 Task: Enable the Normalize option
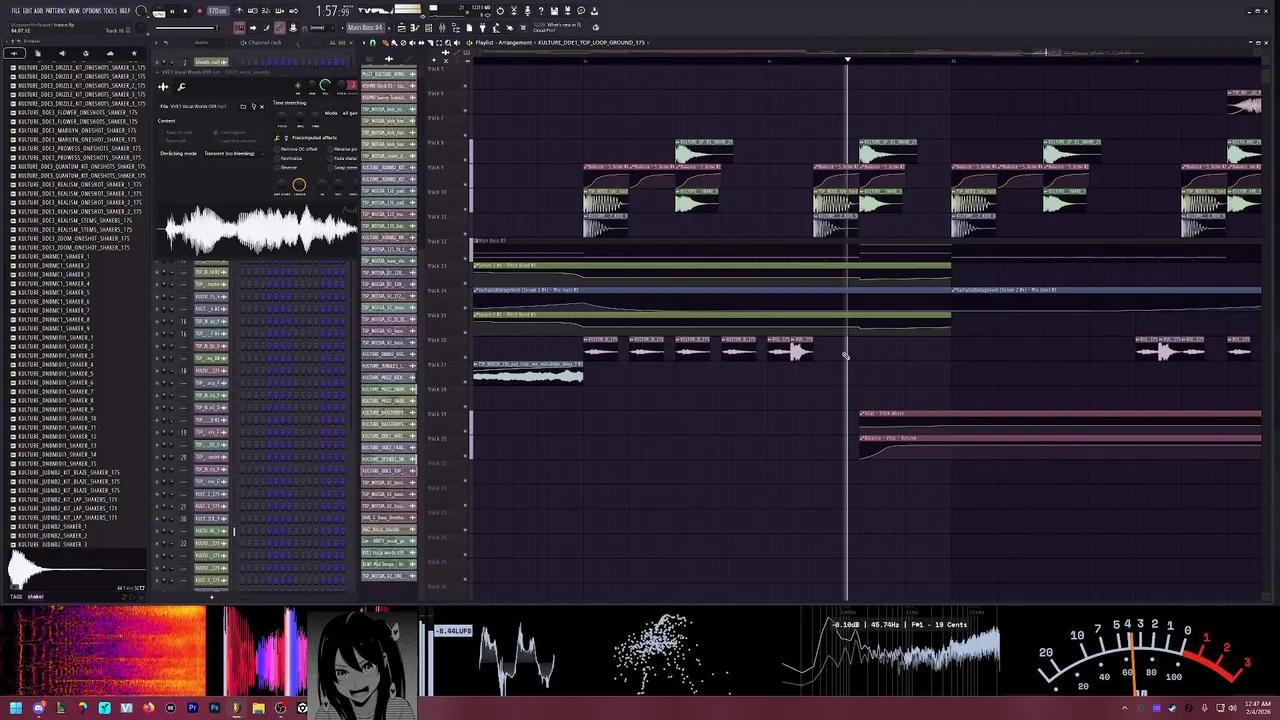click(291, 158)
